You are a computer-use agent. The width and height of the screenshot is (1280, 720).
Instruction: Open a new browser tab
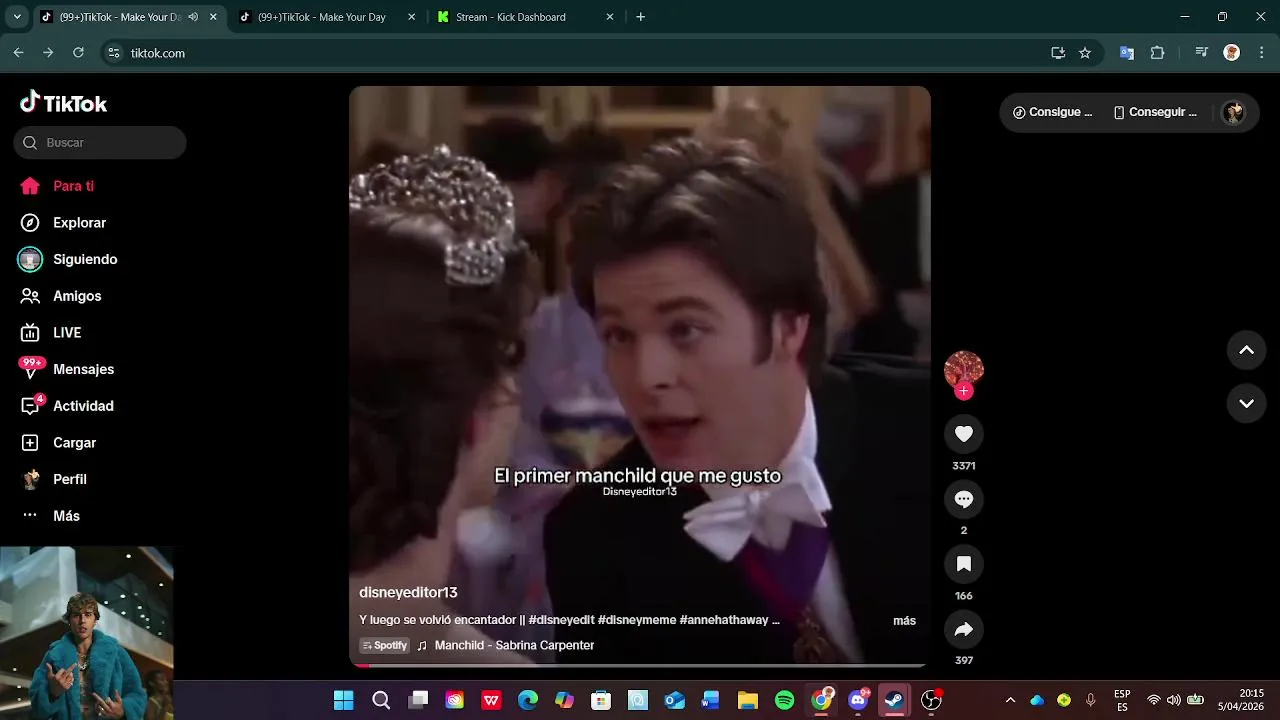641,17
